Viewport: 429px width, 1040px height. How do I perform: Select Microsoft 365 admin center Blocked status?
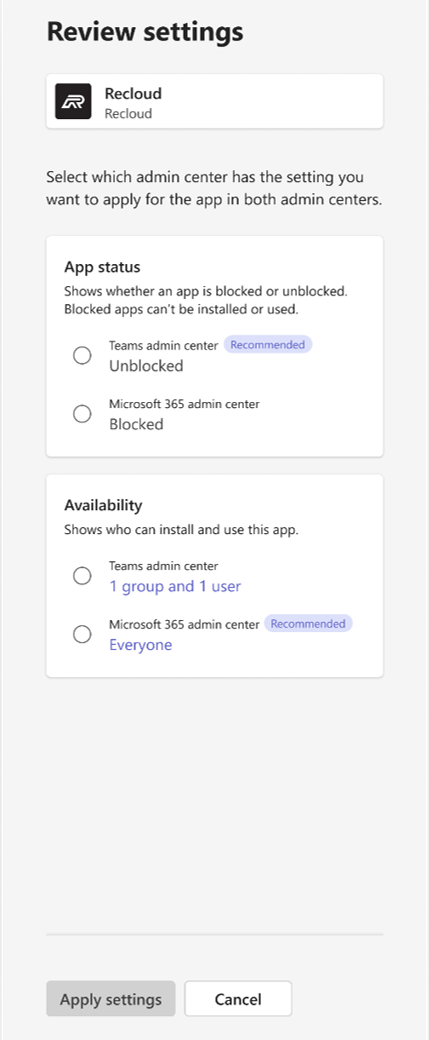pos(82,414)
